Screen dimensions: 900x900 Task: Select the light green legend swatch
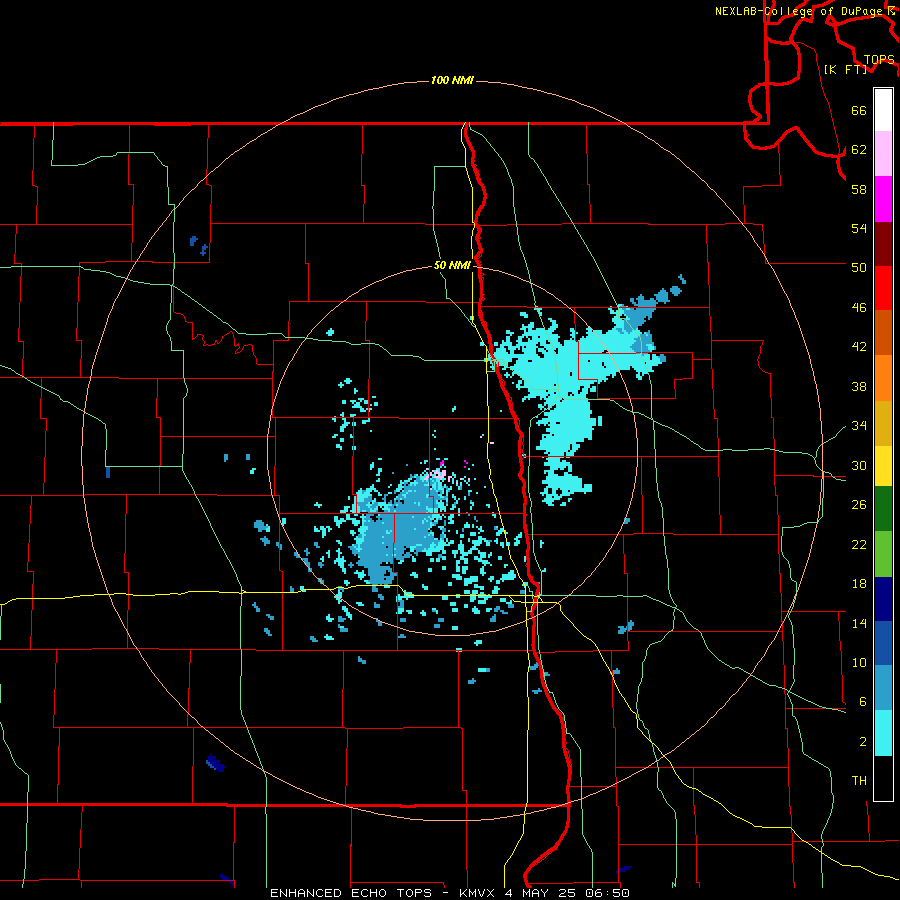click(x=883, y=554)
